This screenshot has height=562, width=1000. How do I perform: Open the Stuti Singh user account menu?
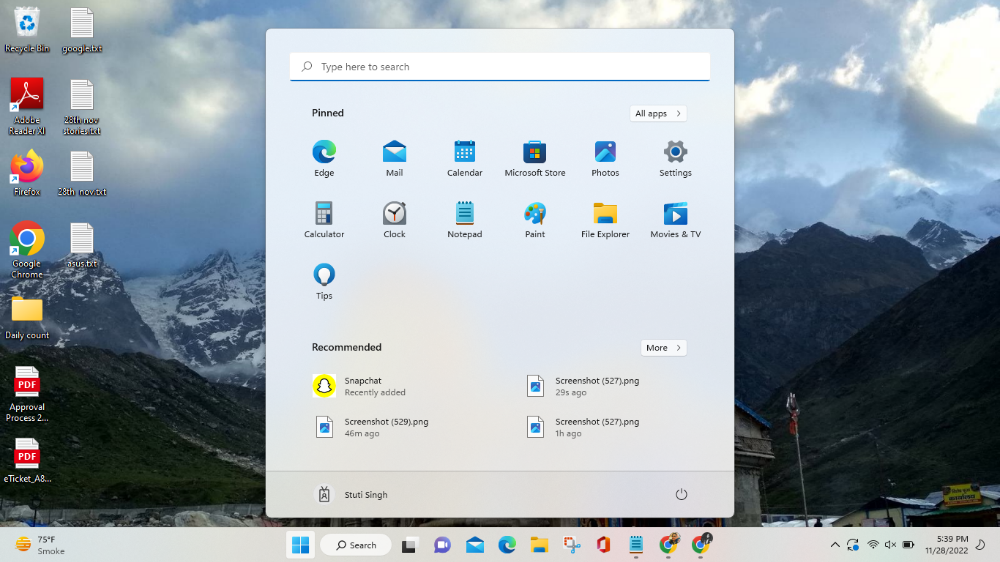tap(352, 495)
